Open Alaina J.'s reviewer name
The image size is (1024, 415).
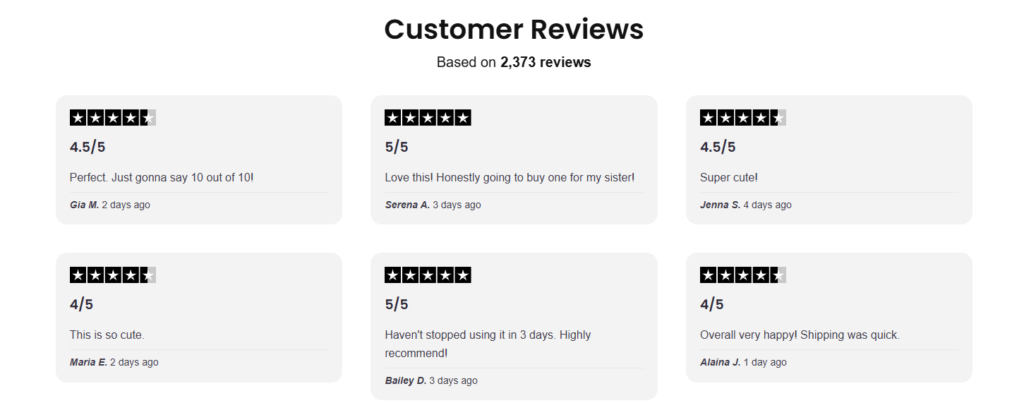[x=721, y=362]
